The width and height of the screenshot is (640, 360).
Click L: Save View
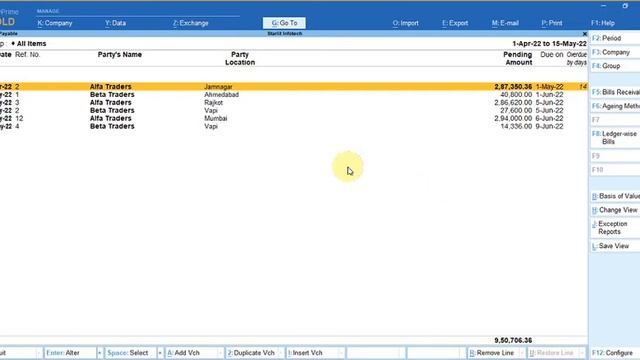point(615,246)
